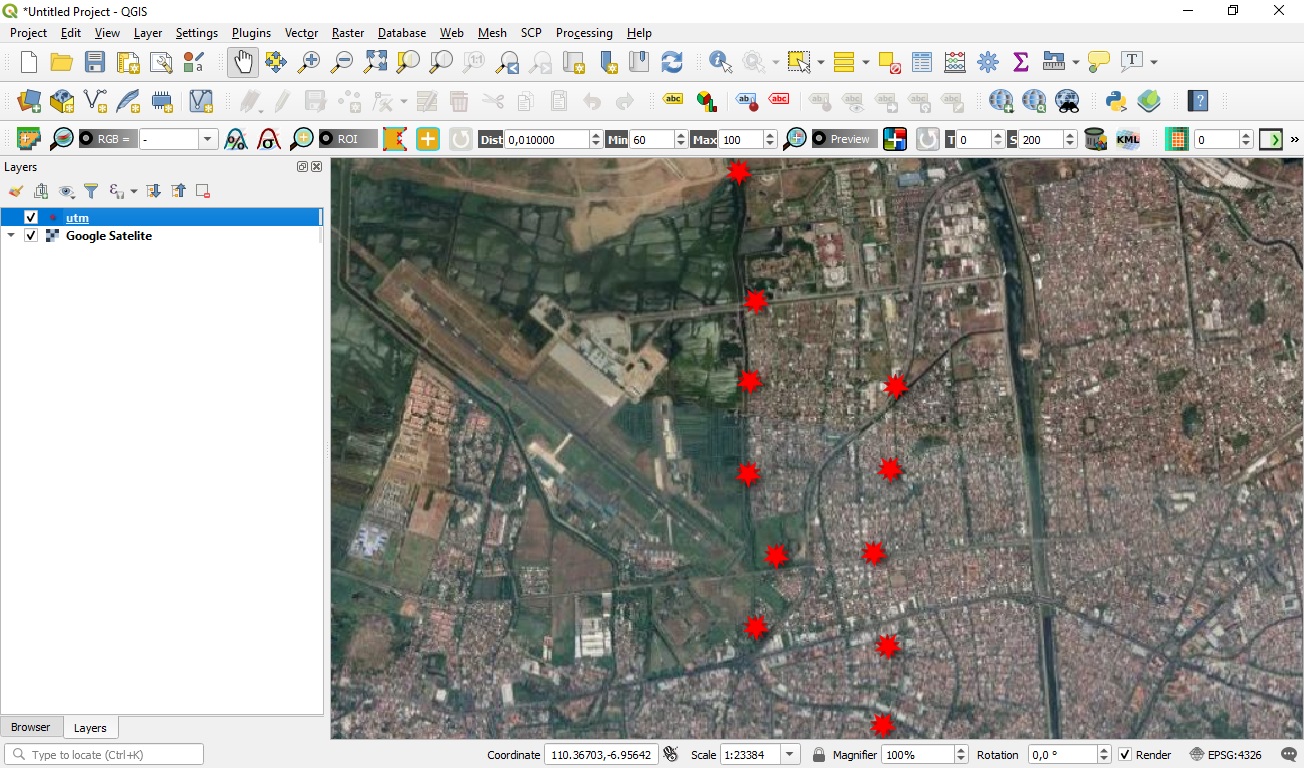
Task: Create a new project with blank page icon
Action: click(x=29, y=62)
